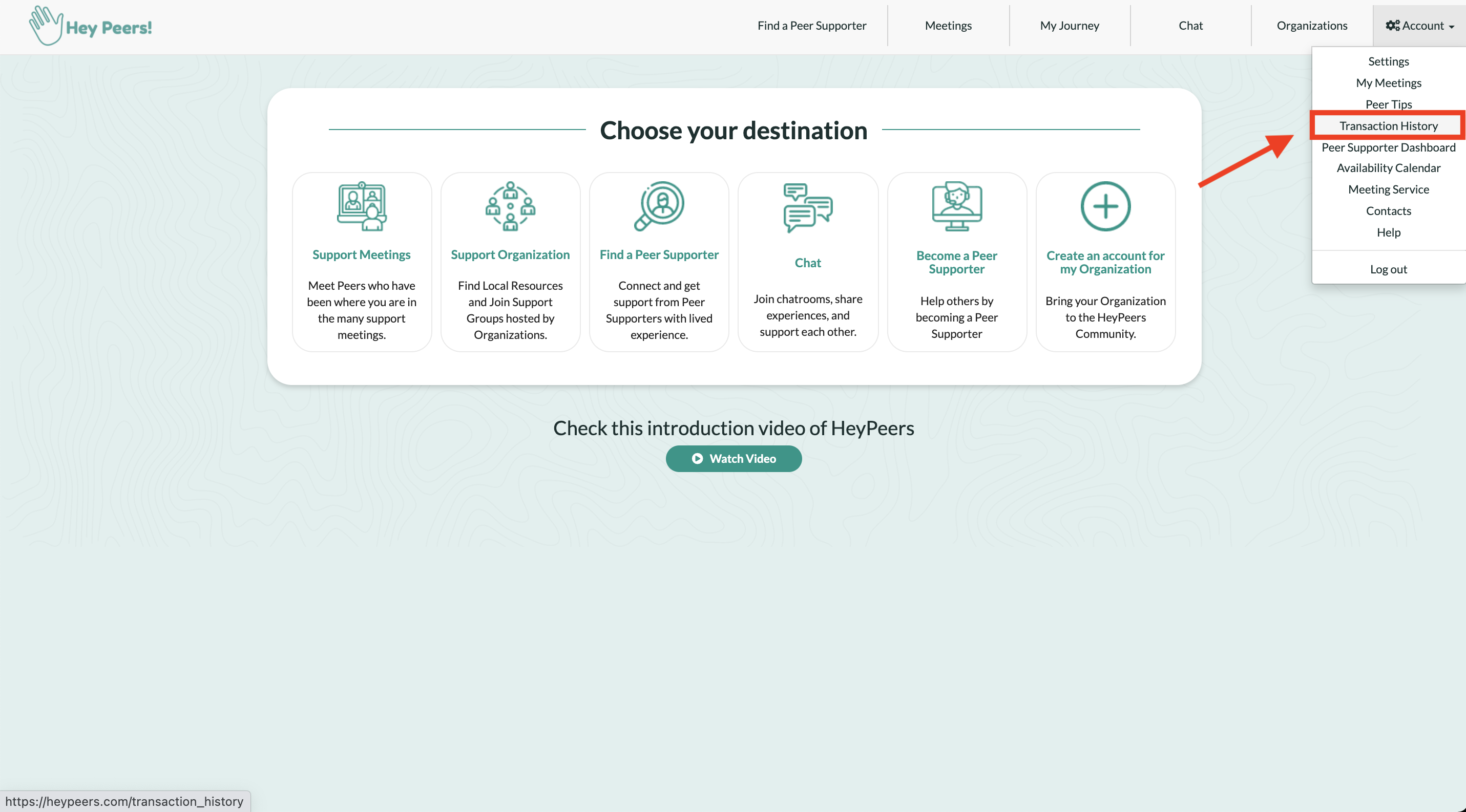Select Meeting Service in the Account menu
The height and width of the screenshot is (812, 1466).
coord(1389,189)
